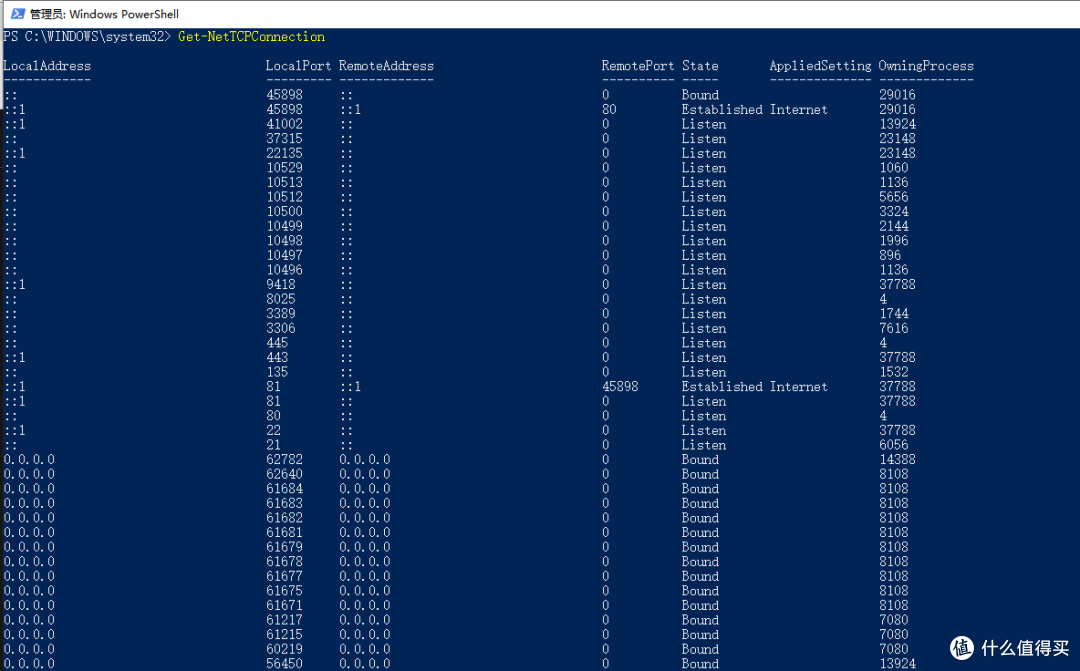
Task: Select the MySQL local port 3306
Action: pos(281,328)
